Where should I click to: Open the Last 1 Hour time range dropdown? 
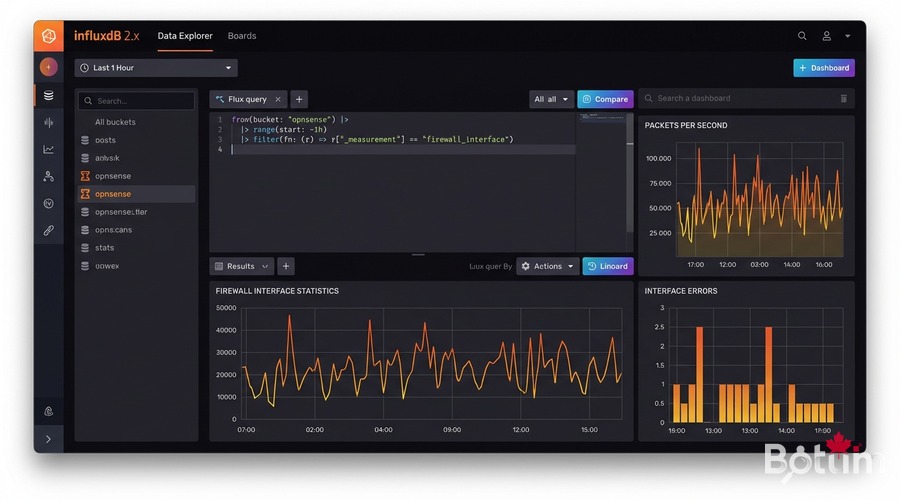[x=156, y=68]
